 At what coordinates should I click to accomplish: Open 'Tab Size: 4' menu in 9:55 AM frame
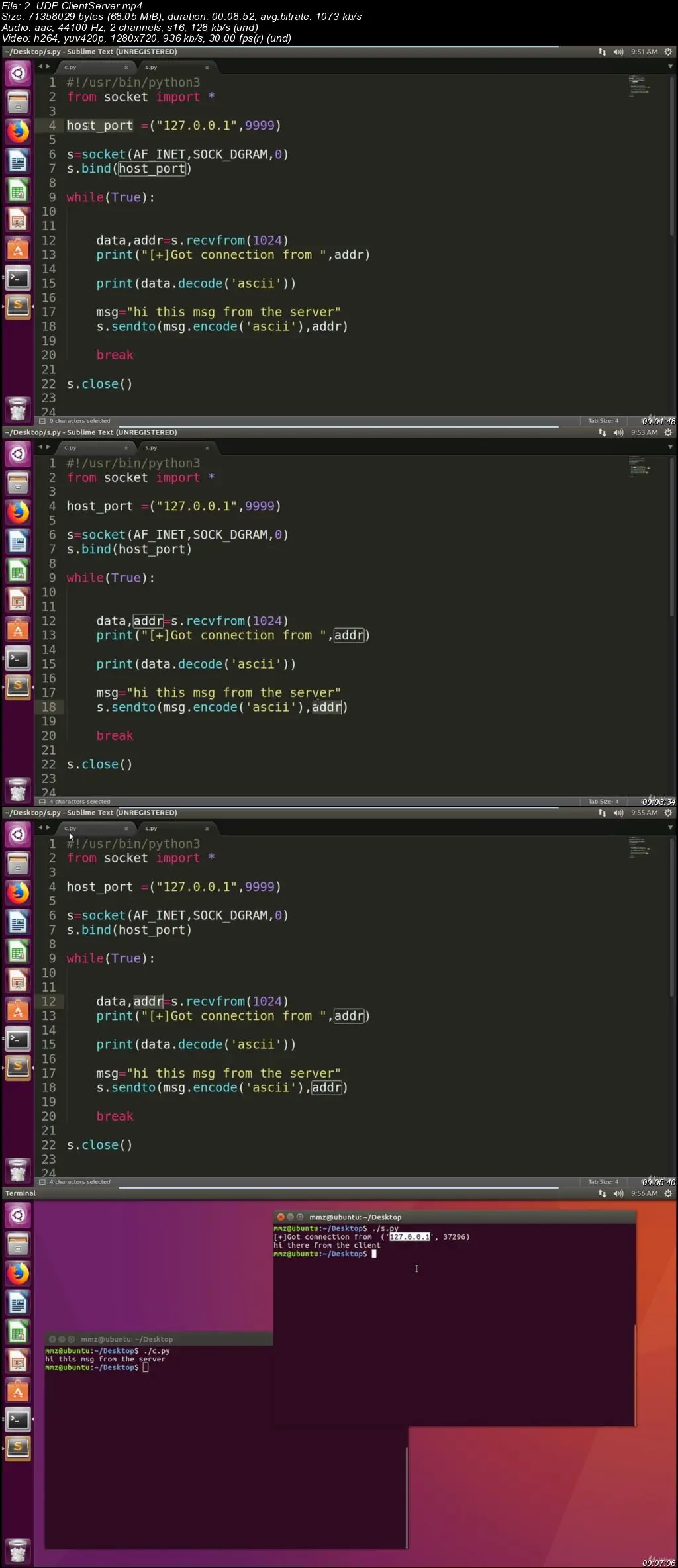tap(603, 1182)
